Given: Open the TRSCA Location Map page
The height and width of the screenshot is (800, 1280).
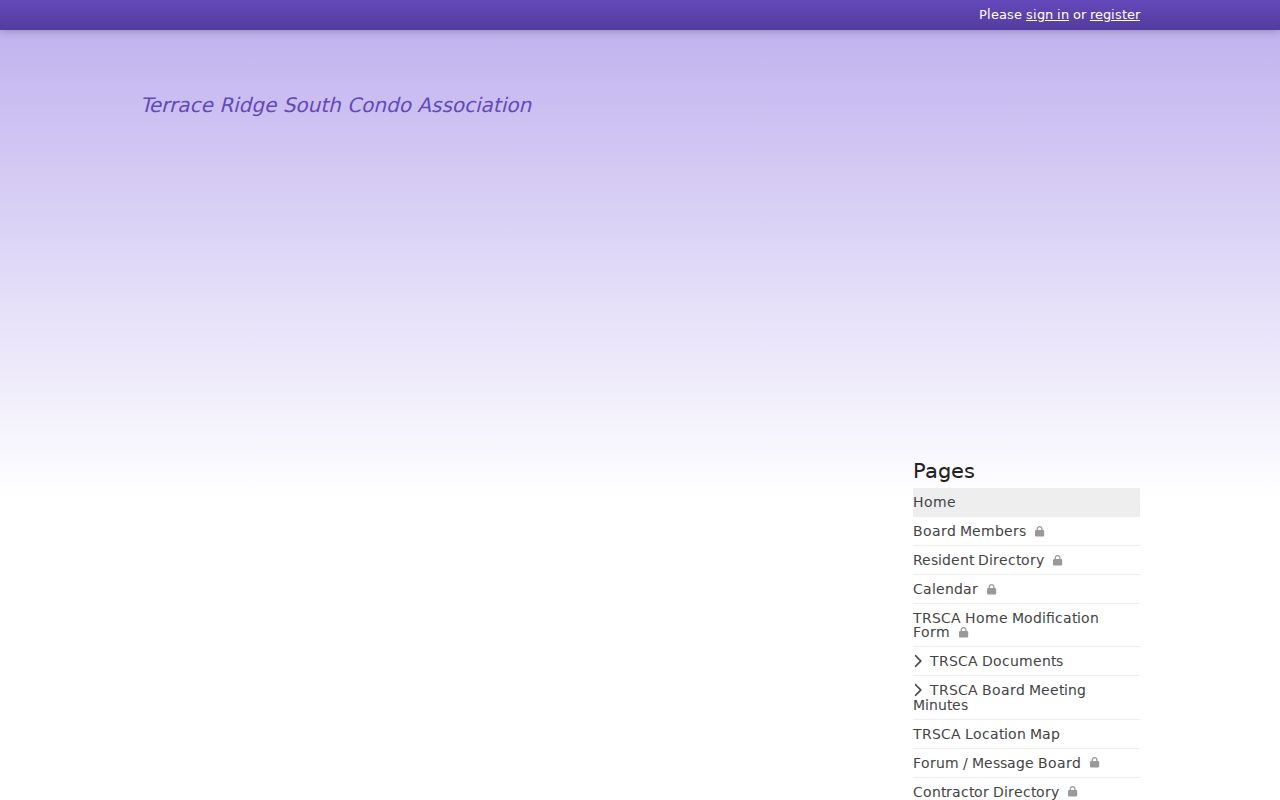Looking at the screenshot, I should point(986,734).
